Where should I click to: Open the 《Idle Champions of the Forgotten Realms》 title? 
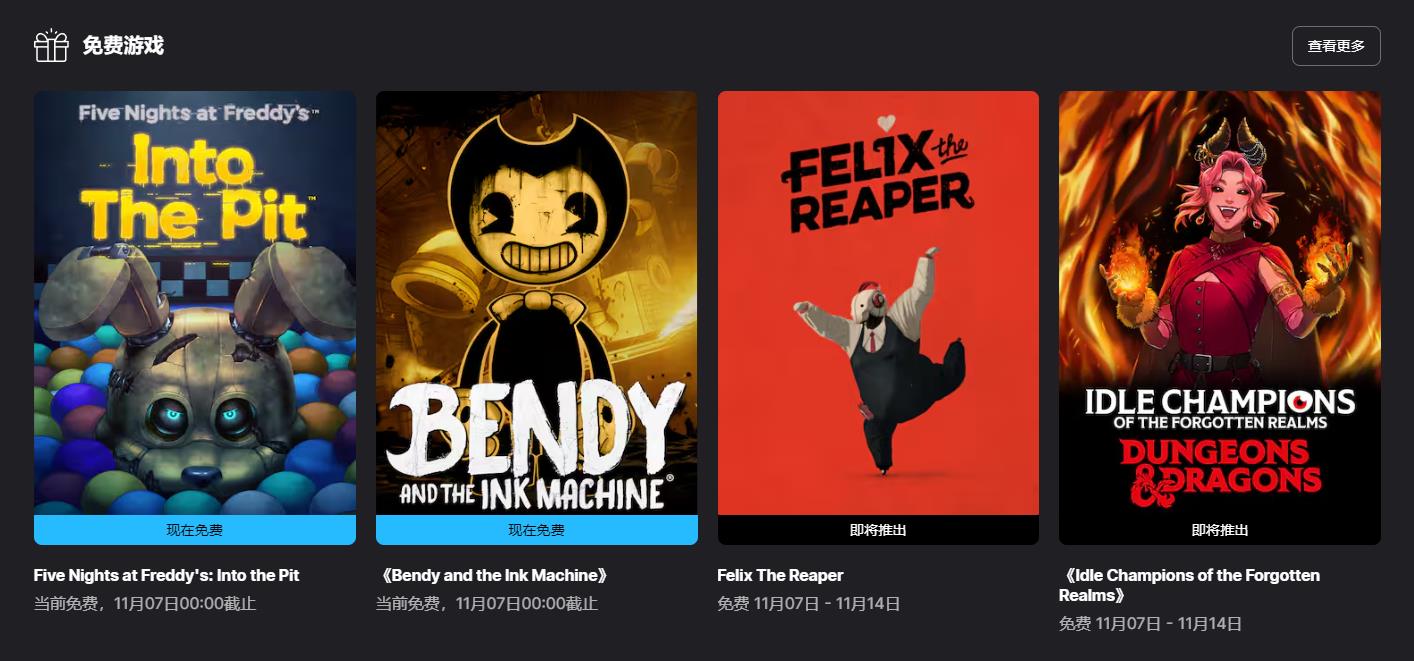pyautogui.click(x=1189, y=585)
